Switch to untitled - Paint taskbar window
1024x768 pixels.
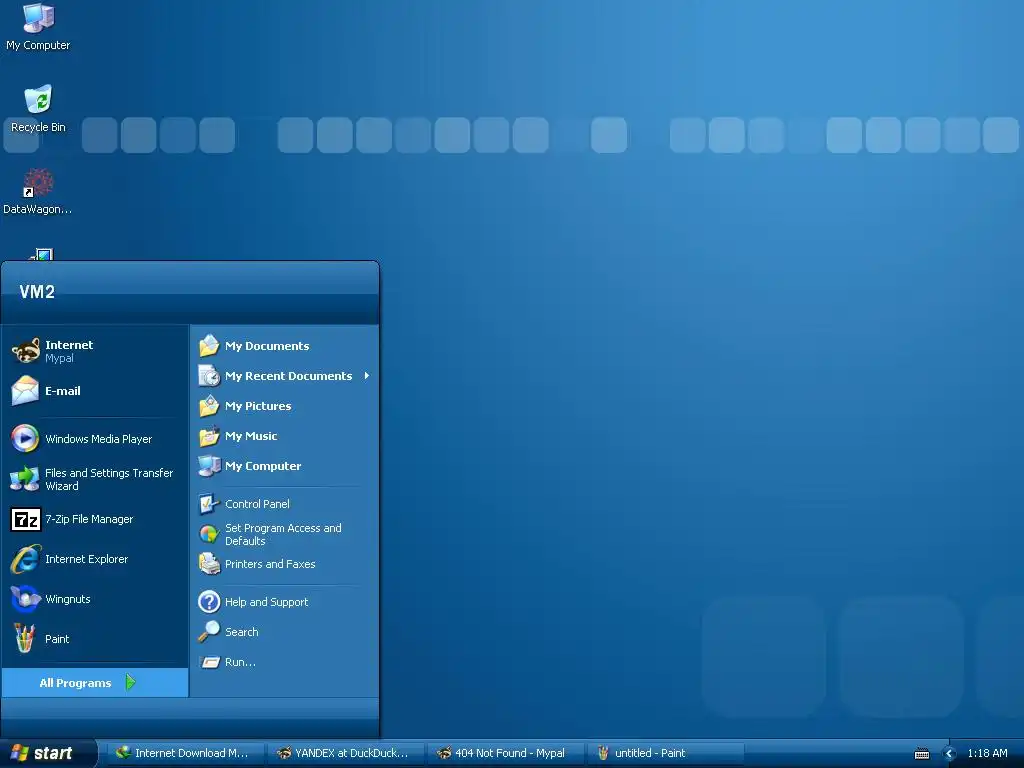click(665, 753)
